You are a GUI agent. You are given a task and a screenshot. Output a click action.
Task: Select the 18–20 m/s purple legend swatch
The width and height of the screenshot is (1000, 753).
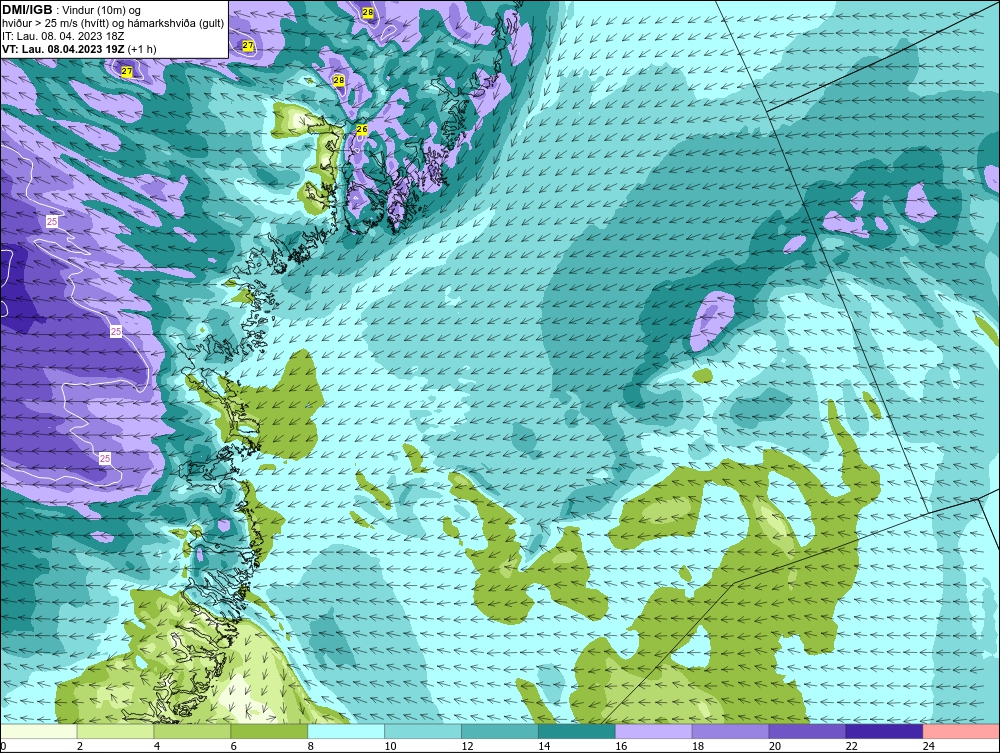730,731
